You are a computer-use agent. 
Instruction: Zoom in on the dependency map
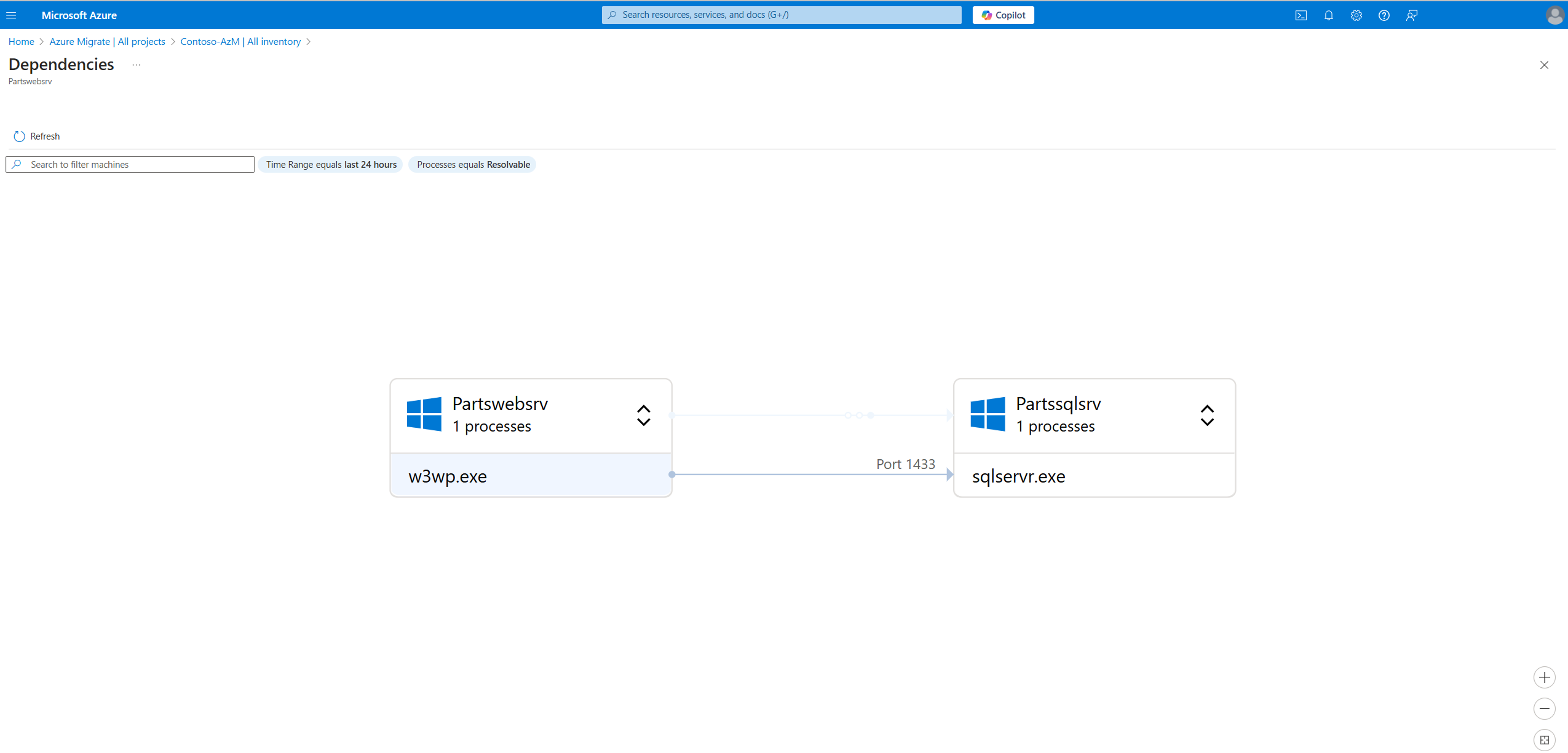pos(1544,677)
